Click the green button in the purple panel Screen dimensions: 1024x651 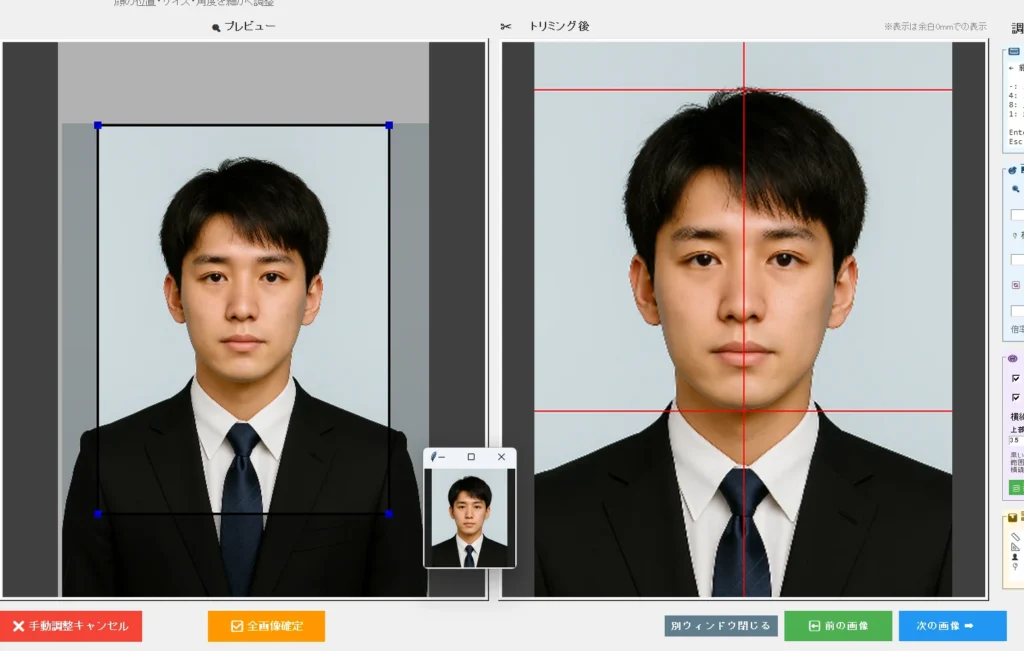tap(1016, 488)
